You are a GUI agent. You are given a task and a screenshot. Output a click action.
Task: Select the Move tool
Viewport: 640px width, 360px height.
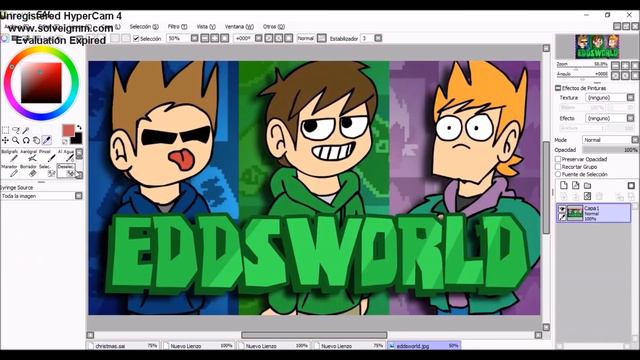pyautogui.click(x=5, y=141)
